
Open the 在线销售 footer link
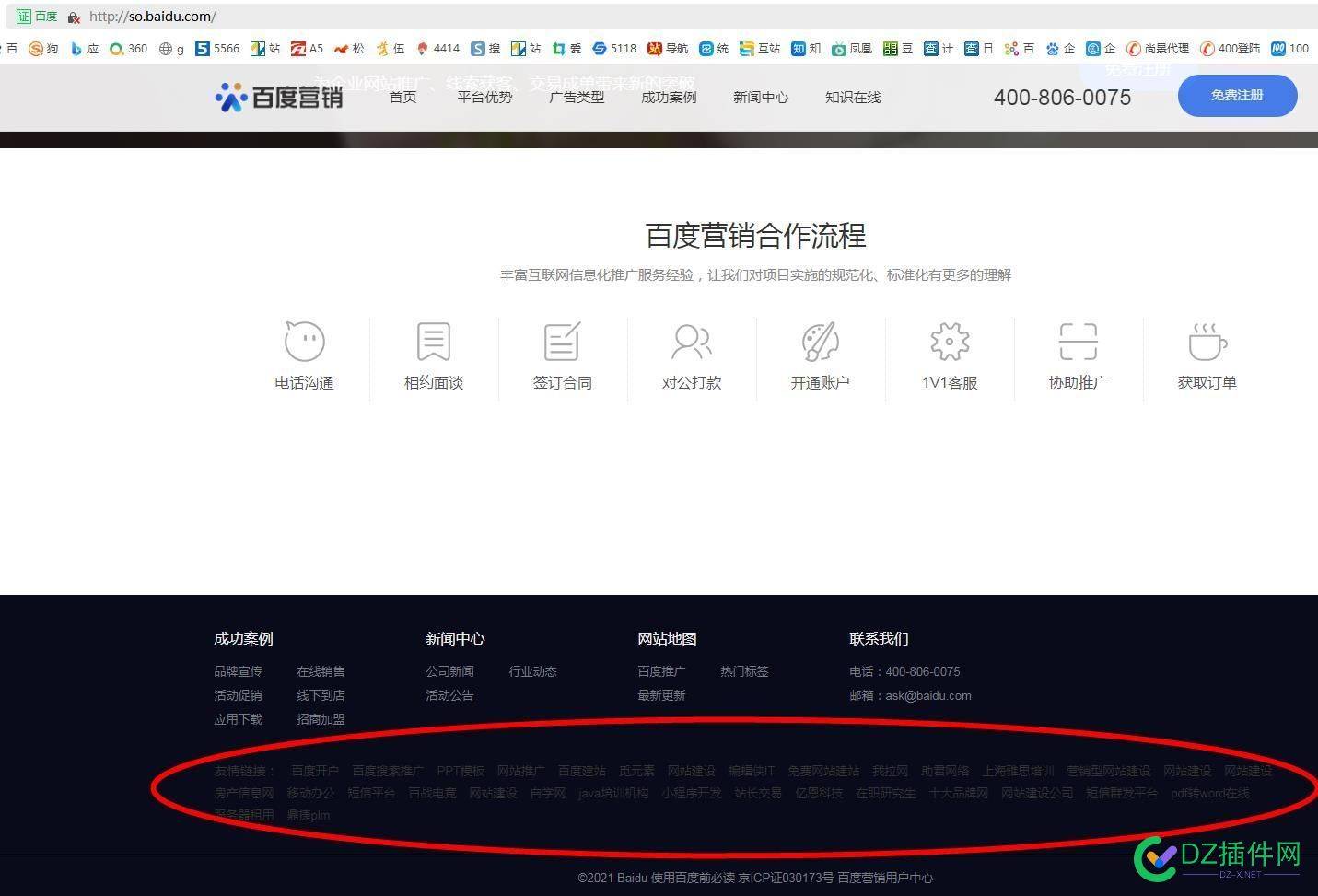click(321, 671)
